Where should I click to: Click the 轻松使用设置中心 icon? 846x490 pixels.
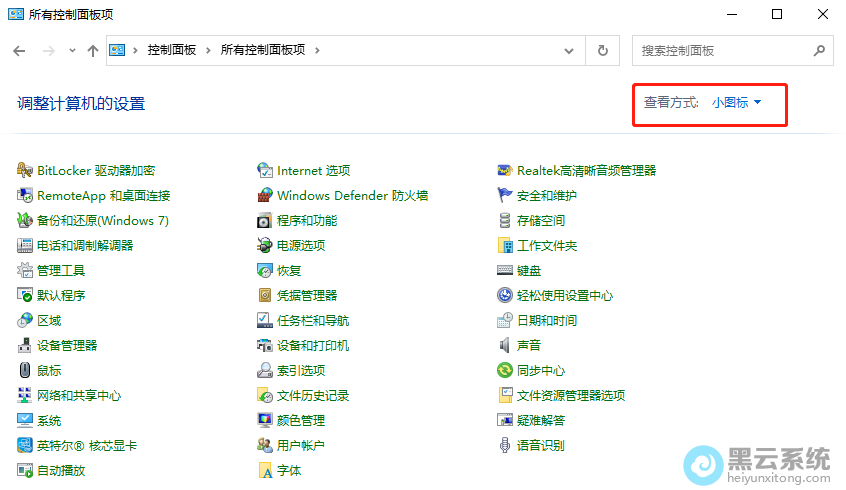click(x=504, y=295)
